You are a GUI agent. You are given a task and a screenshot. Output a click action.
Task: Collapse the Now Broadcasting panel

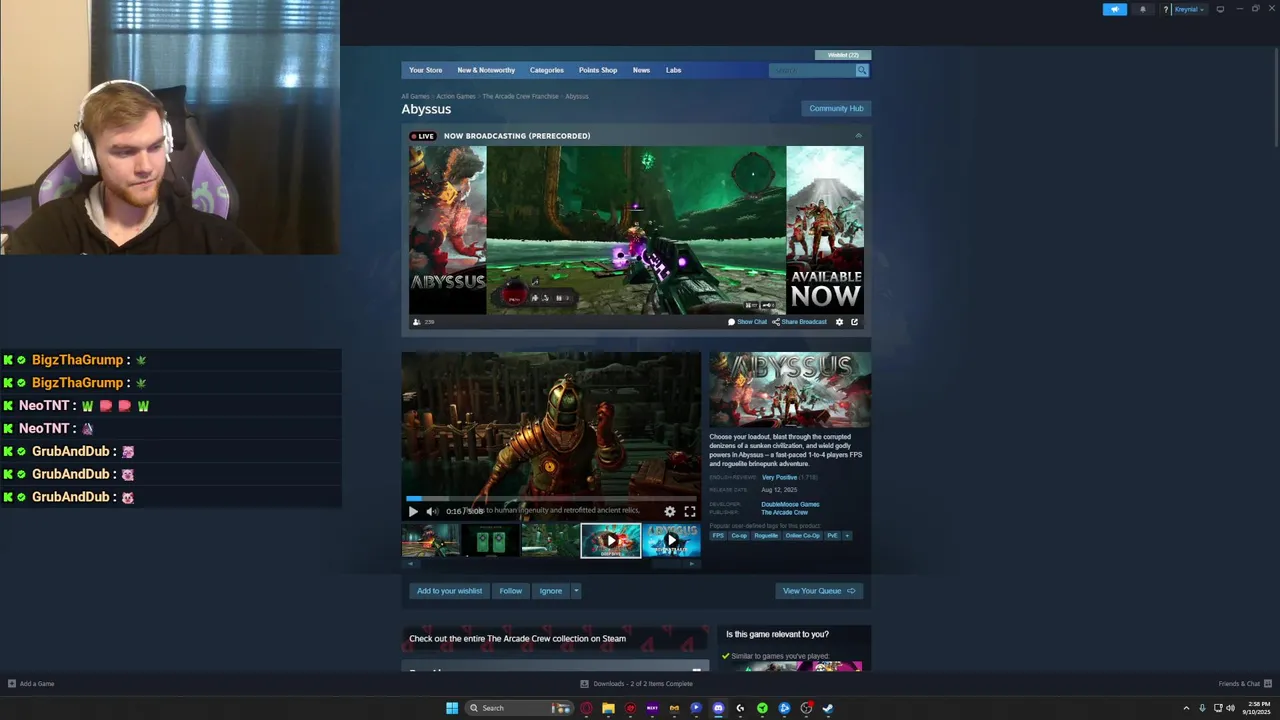click(x=858, y=136)
